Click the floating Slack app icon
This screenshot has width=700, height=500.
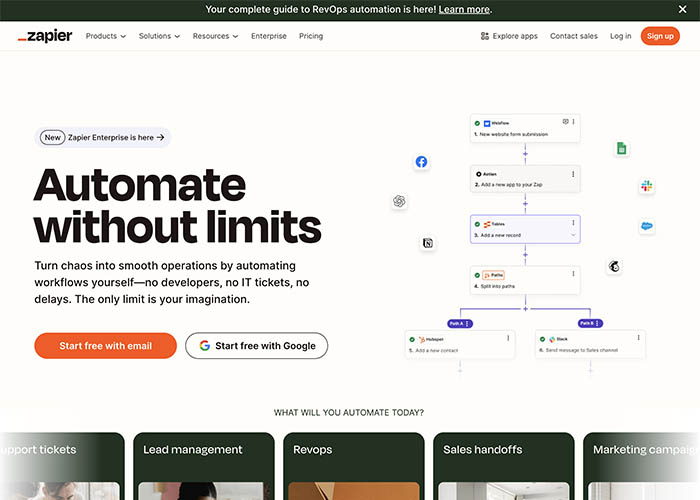pos(646,185)
